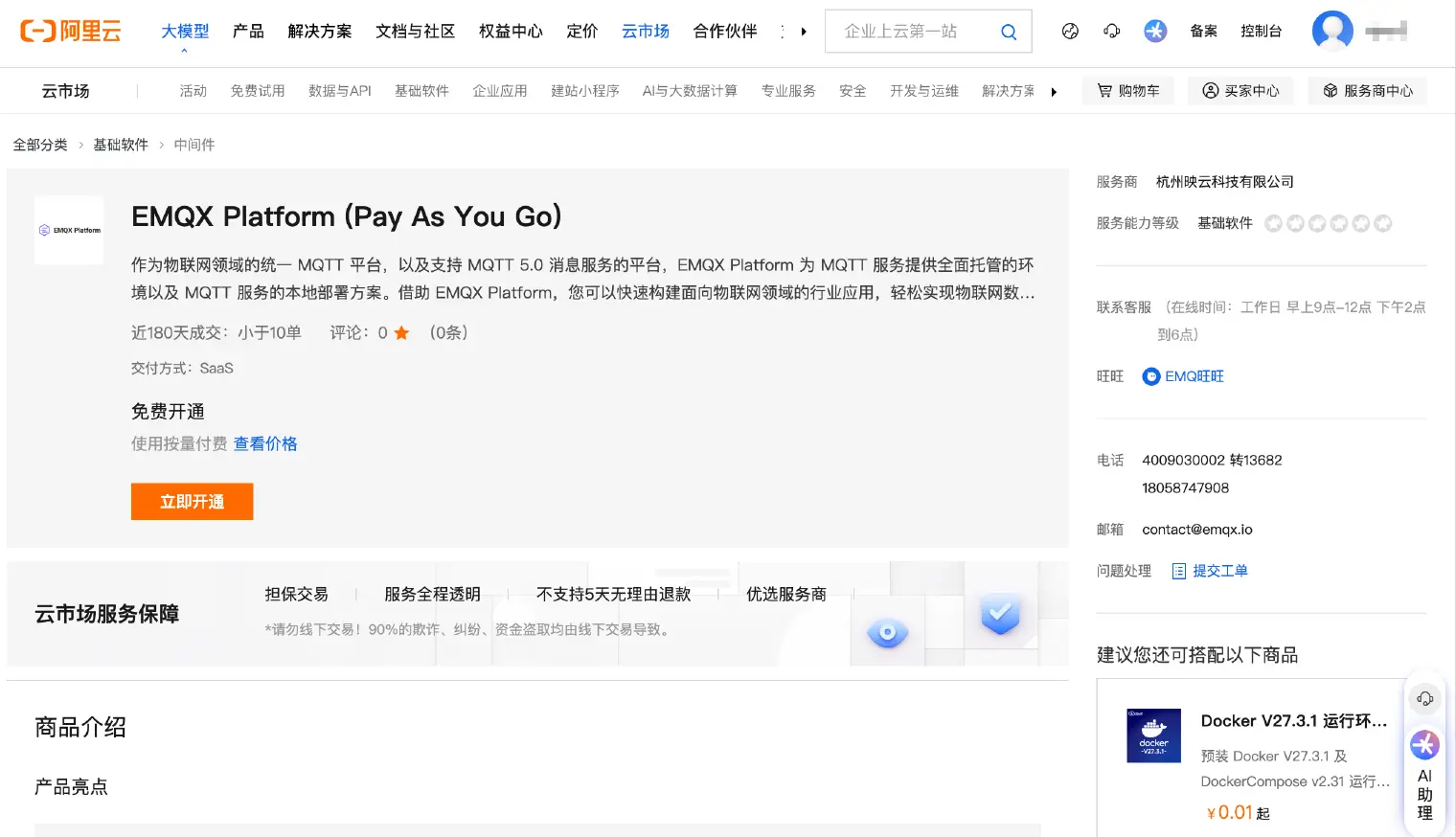Click the 云市场 marketplace heading
The height and width of the screenshot is (837, 1456).
point(65,91)
